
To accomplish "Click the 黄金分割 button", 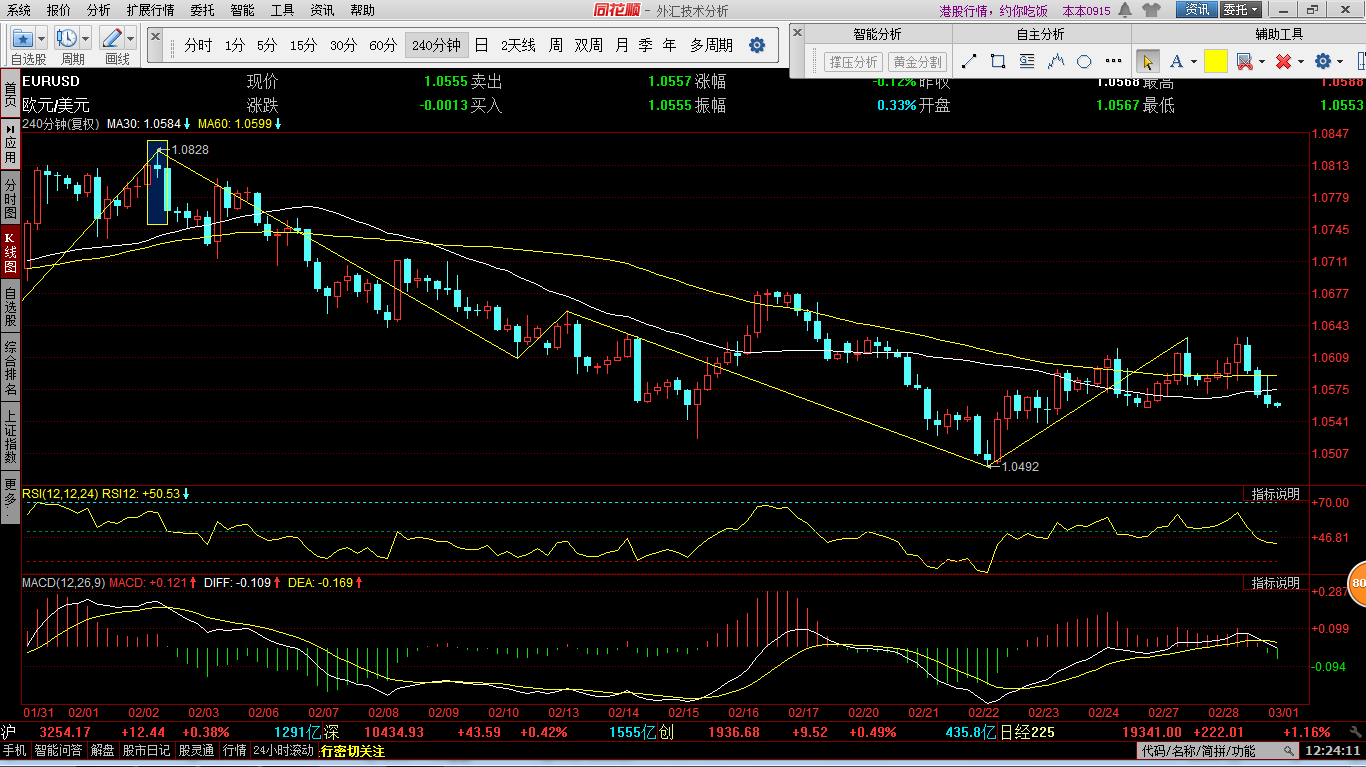I will (916, 62).
